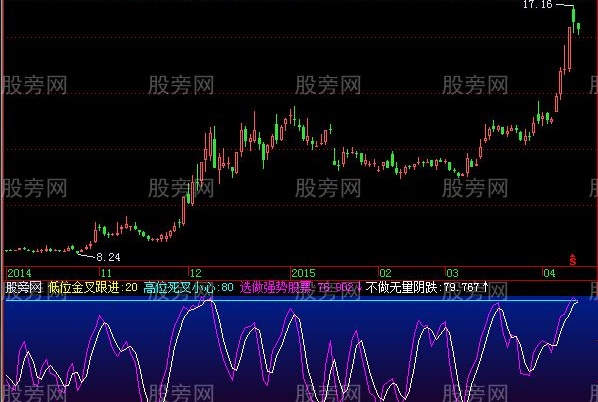Click the 不做无量阴跌:79.767 indicator value
598x402 pixels.
pos(426,287)
